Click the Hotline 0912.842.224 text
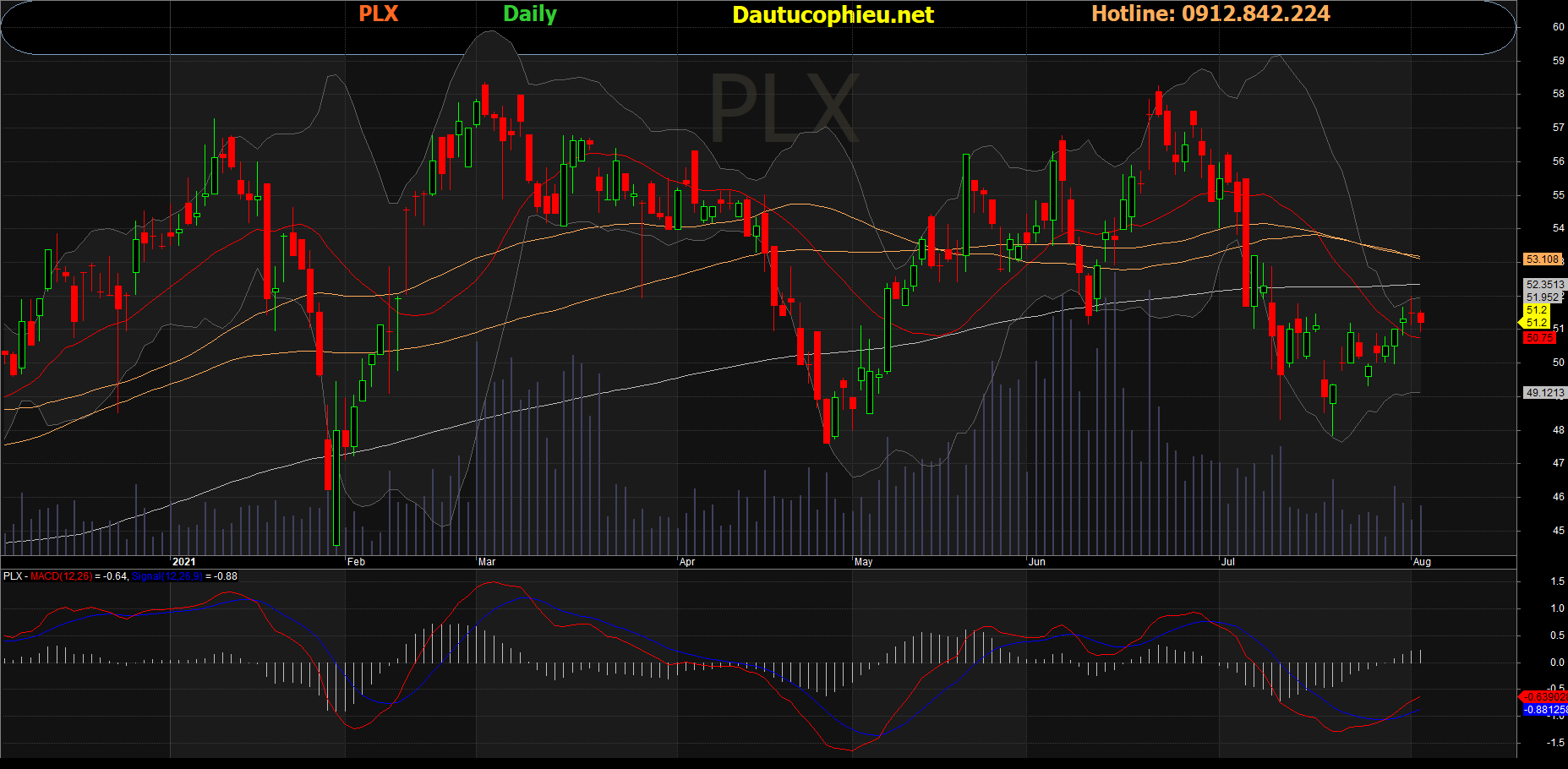 click(x=1210, y=14)
